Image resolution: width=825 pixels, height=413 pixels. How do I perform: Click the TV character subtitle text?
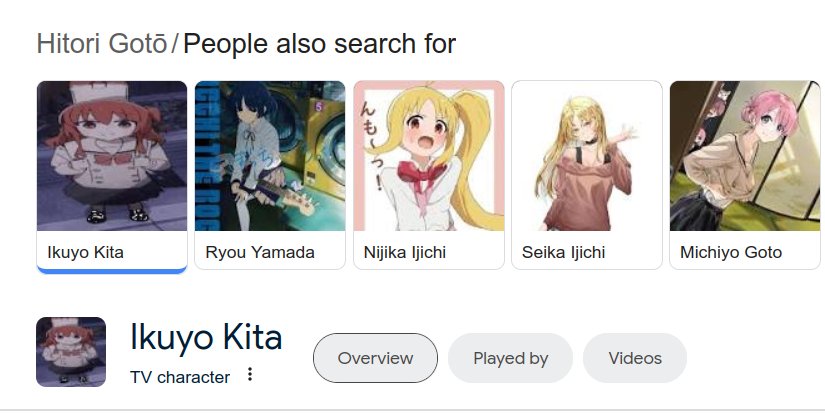point(180,377)
